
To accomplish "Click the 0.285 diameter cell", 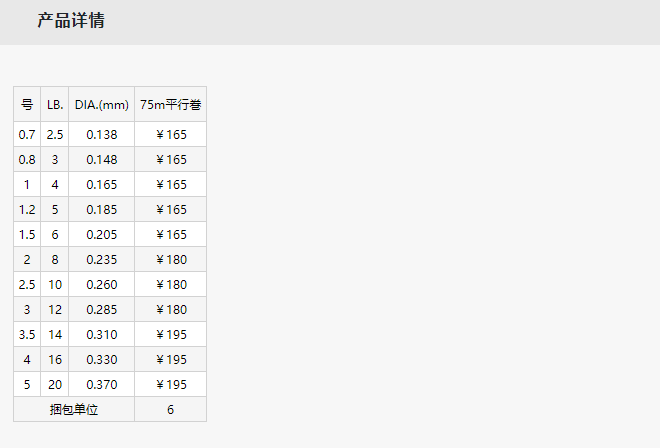I will click(102, 309).
